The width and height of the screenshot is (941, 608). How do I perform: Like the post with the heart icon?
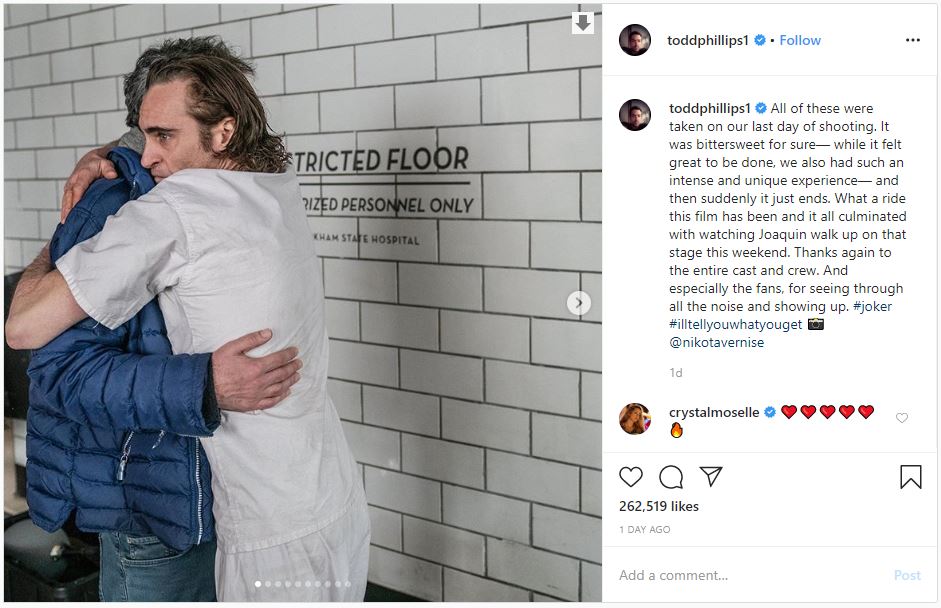point(631,477)
